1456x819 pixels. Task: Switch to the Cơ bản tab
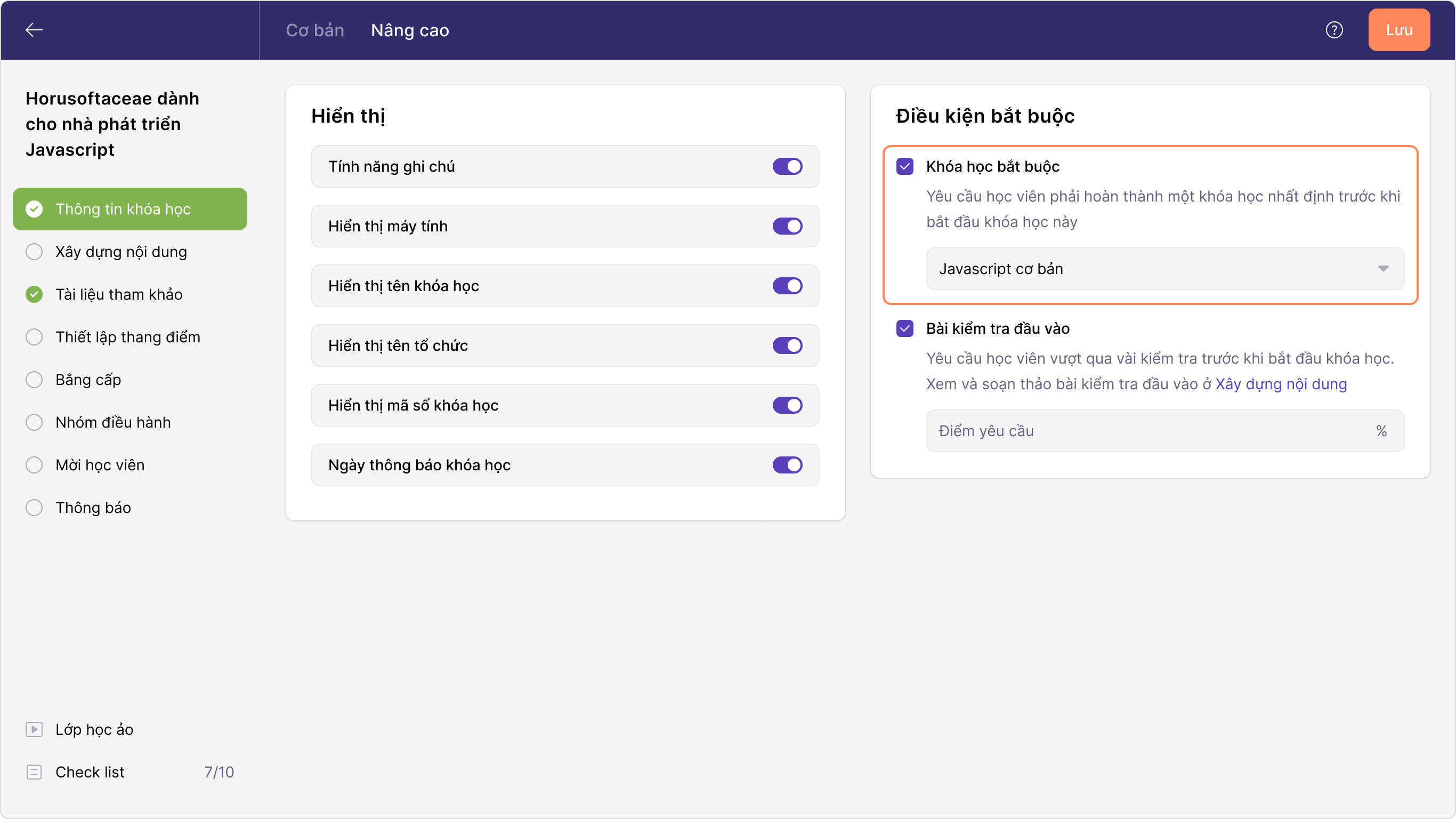coord(315,30)
